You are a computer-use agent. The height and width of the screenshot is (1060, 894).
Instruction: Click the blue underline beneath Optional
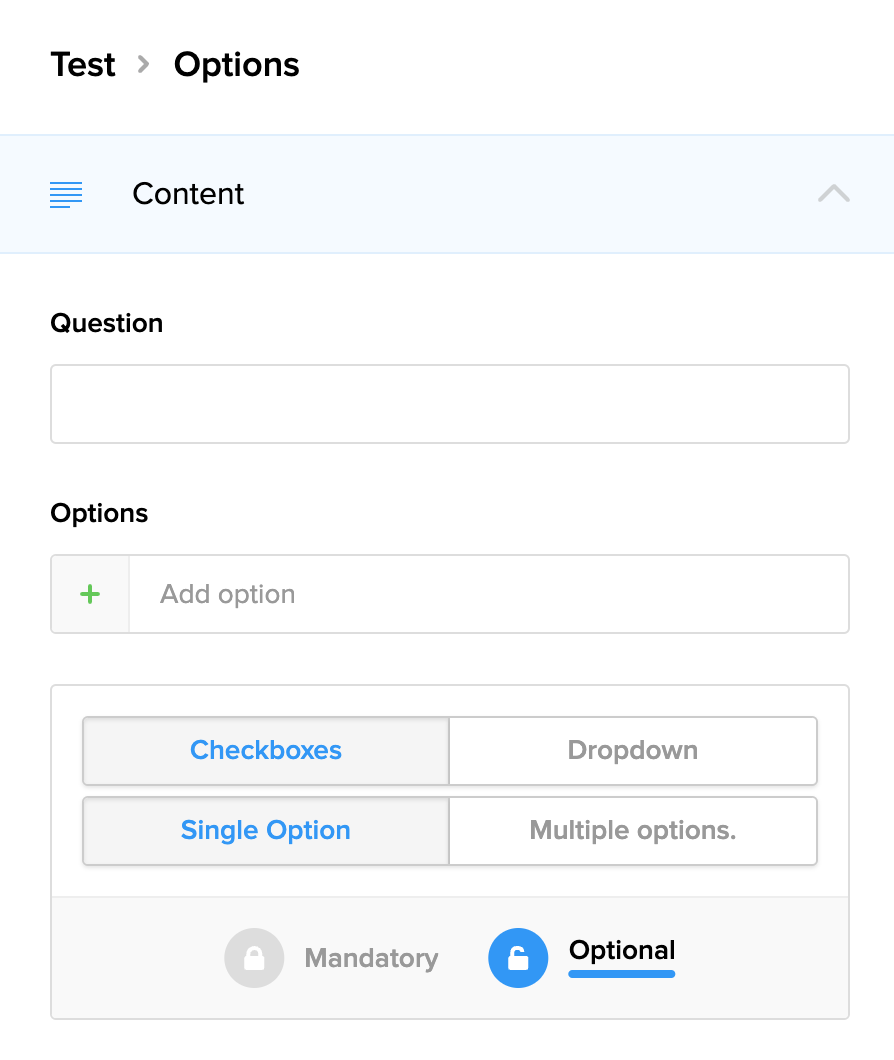pyautogui.click(x=622, y=973)
